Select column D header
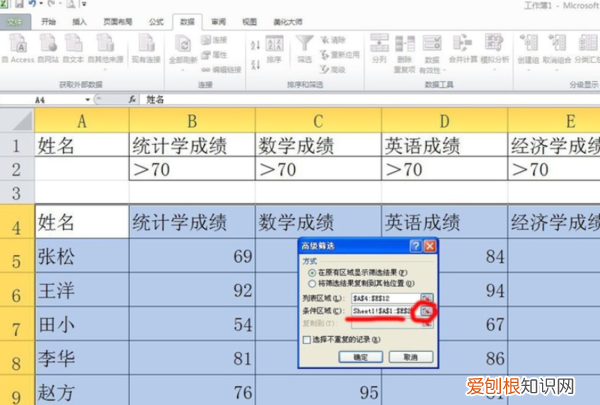This screenshot has height=405, width=600. (445, 121)
